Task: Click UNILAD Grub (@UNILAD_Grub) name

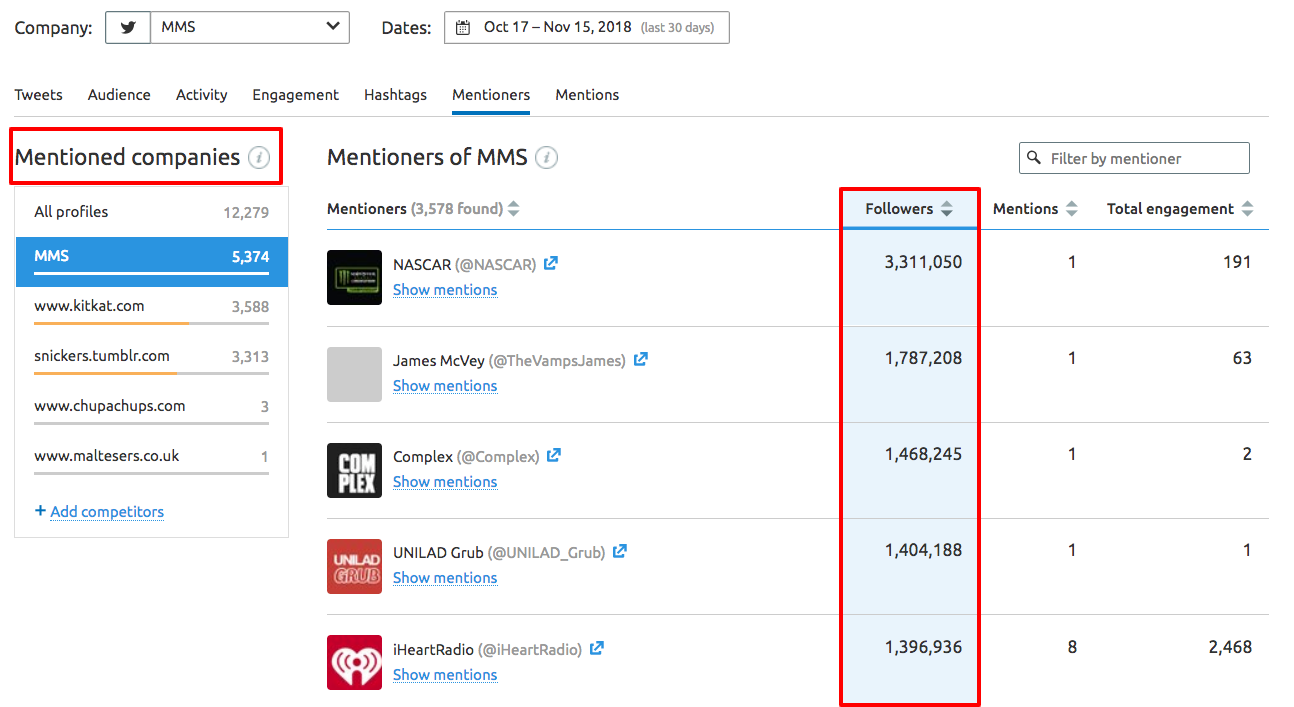Action: click(x=499, y=552)
